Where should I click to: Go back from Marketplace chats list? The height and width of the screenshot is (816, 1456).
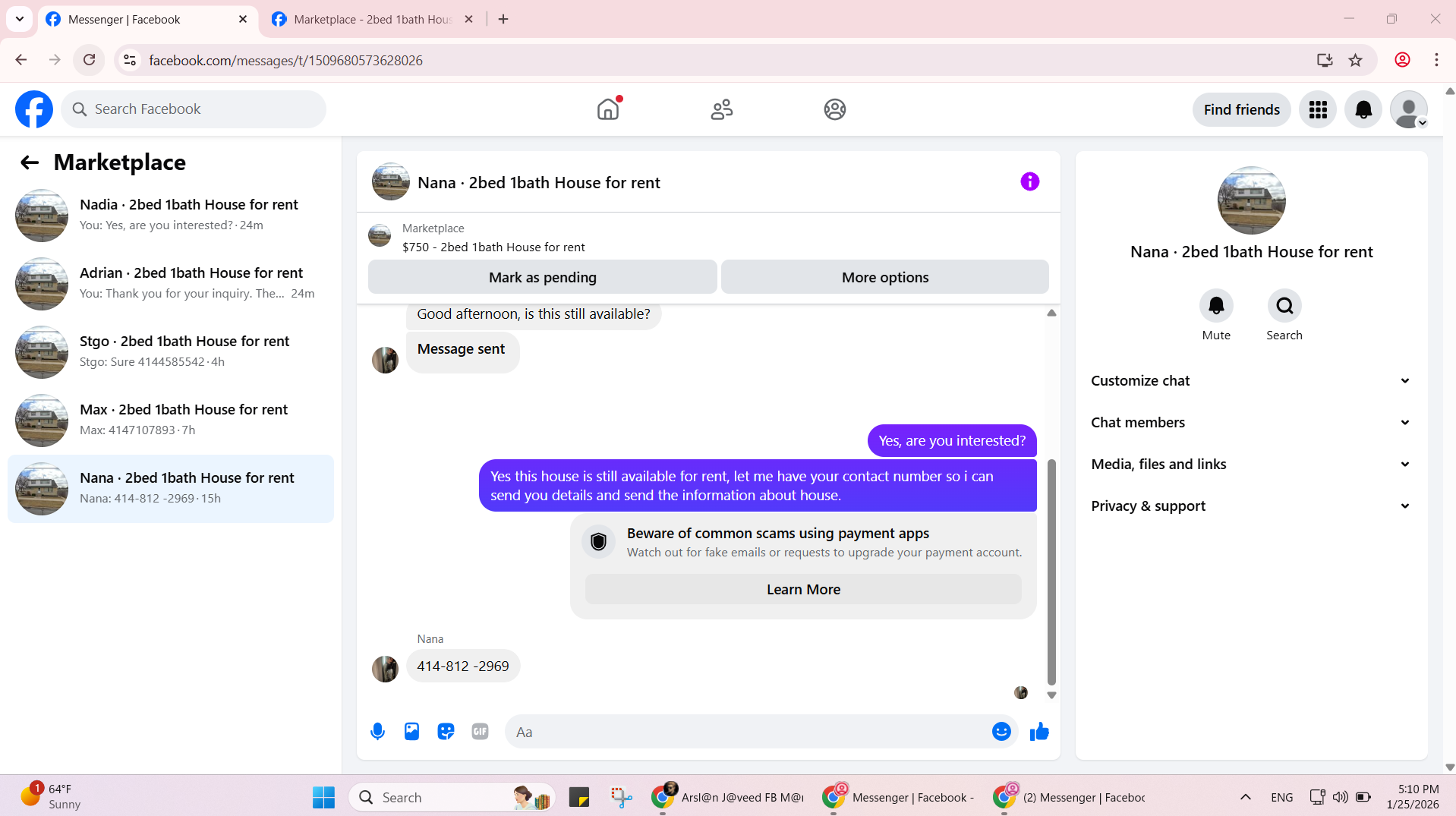pyautogui.click(x=30, y=162)
